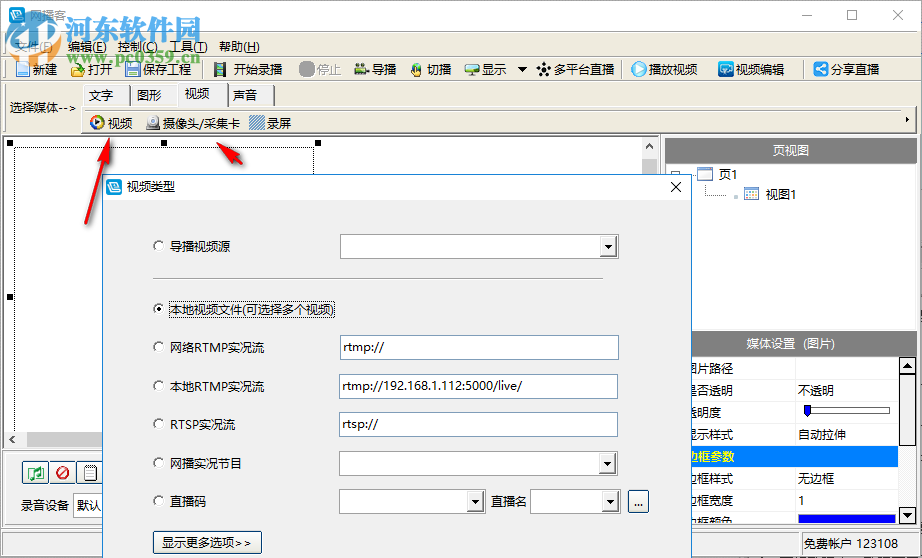Click media settings scrollbar down arrow
The height and width of the screenshot is (558, 922).
907,516
